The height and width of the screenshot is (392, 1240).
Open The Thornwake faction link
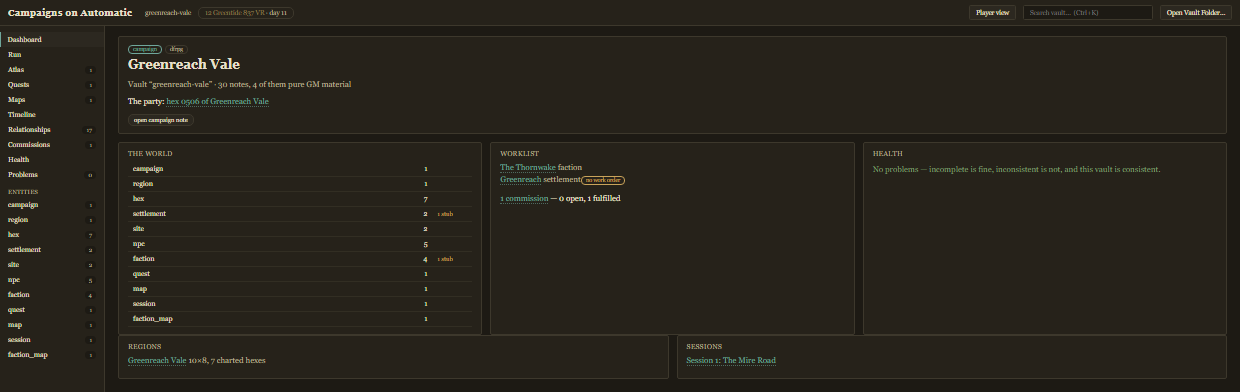tap(528, 167)
